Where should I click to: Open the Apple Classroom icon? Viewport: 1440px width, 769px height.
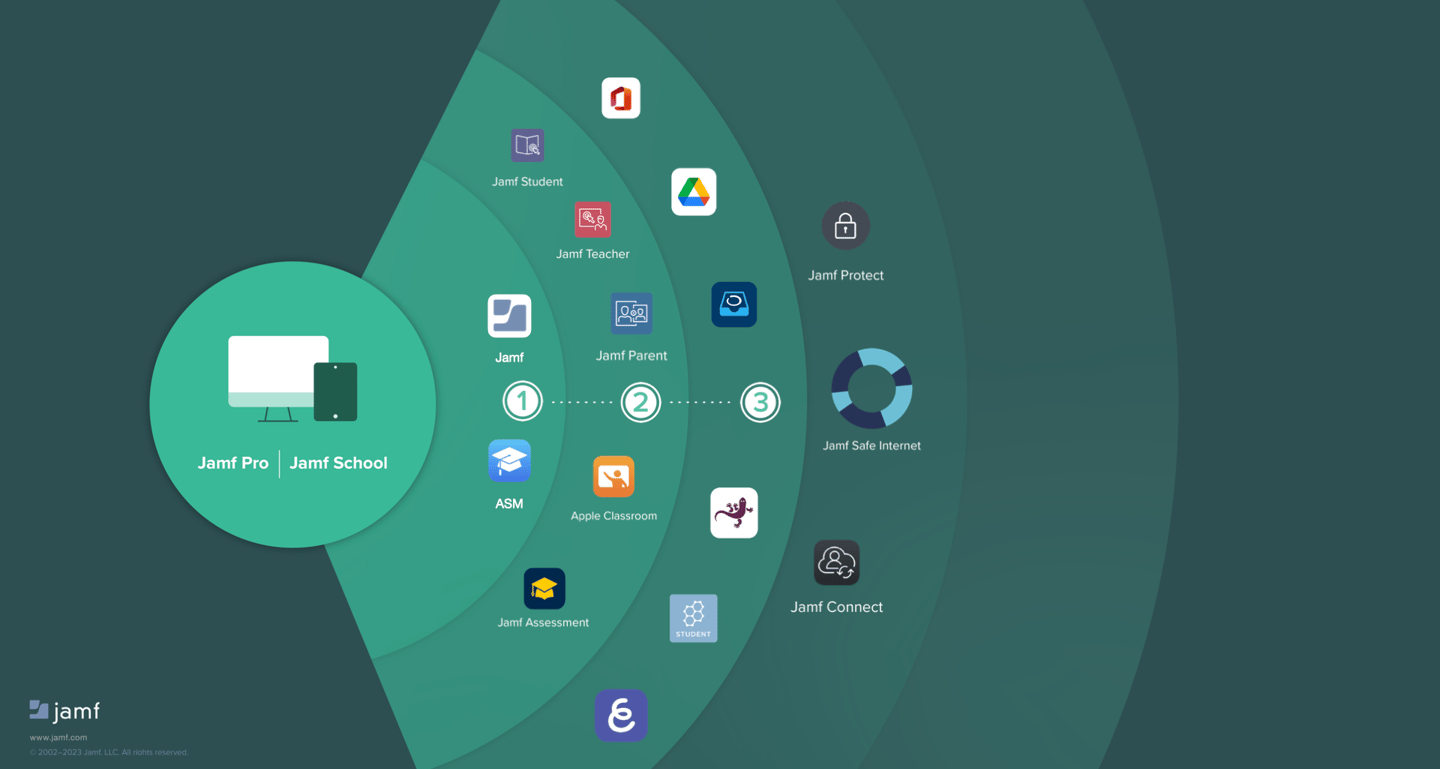point(613,477)
